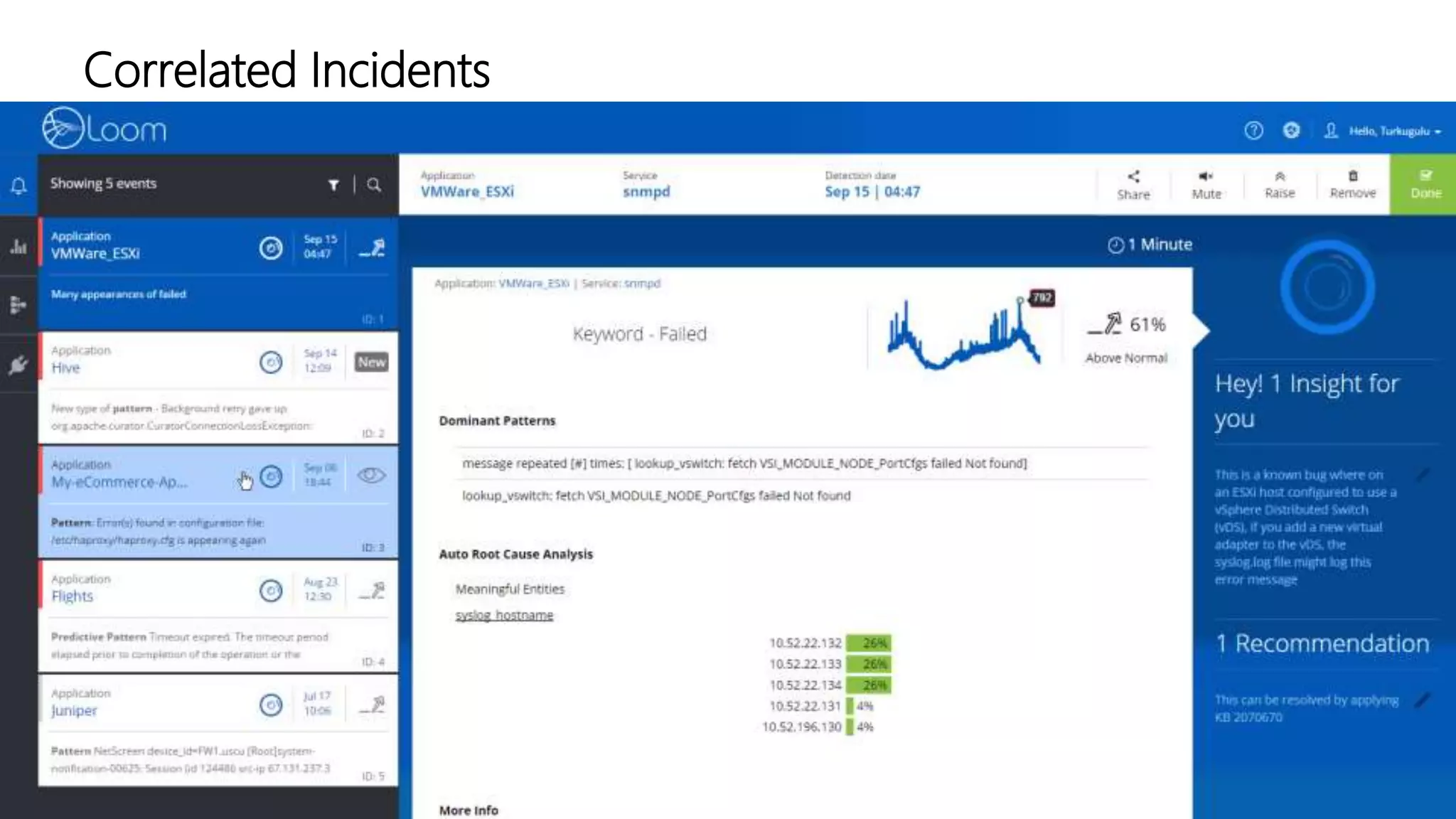
Task: Open the bar chart analytics sidebar icon
Action: (x=18, y=247)
